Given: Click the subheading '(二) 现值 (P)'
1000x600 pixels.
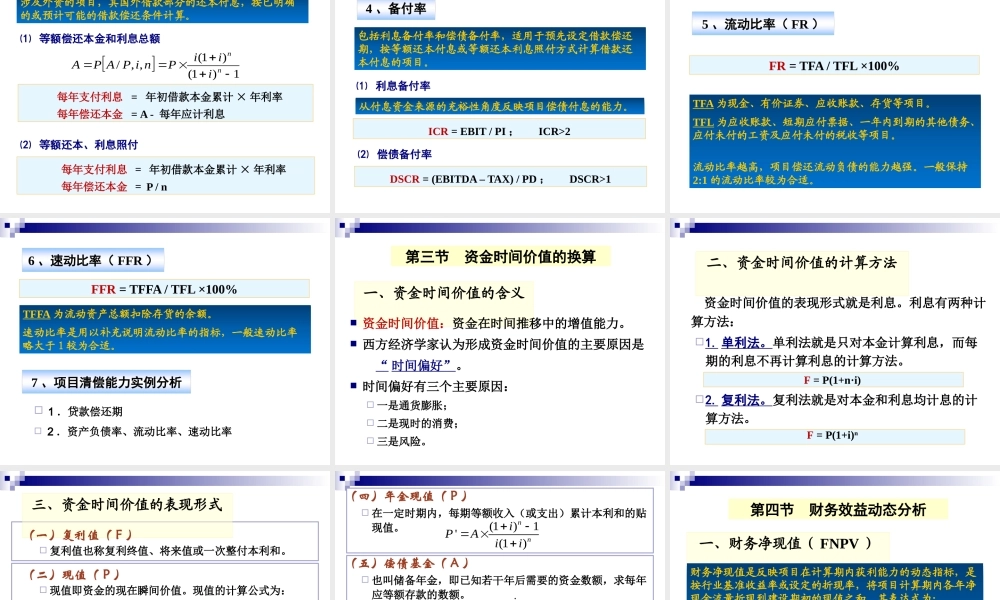Looking at the screenshot, I should (74, 574).
